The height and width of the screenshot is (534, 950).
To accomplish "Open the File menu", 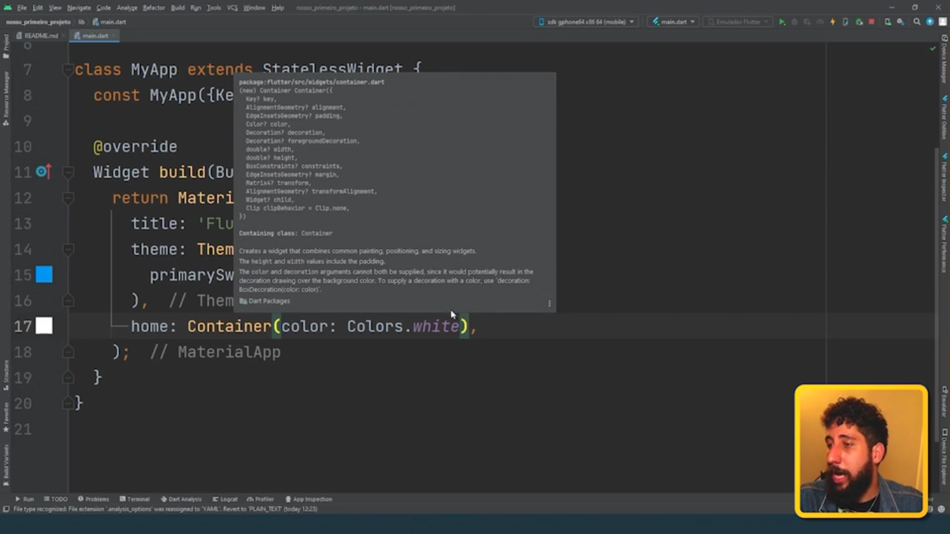I will tap(22, 8).
